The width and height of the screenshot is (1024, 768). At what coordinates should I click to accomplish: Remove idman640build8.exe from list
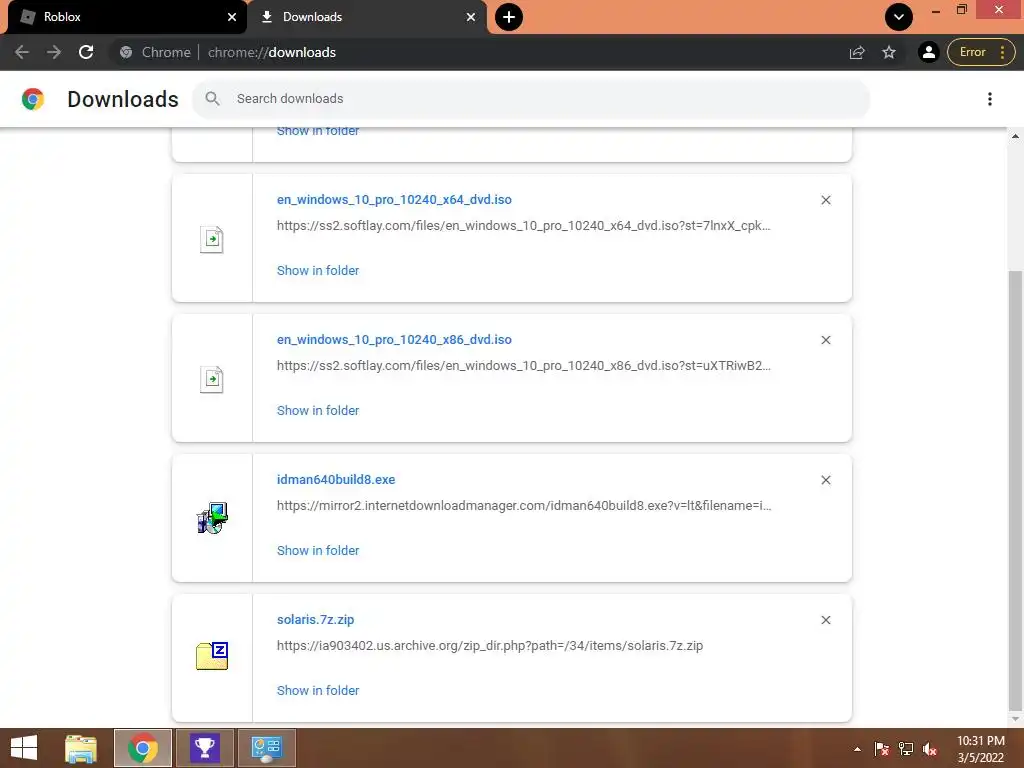click(825, 480)
